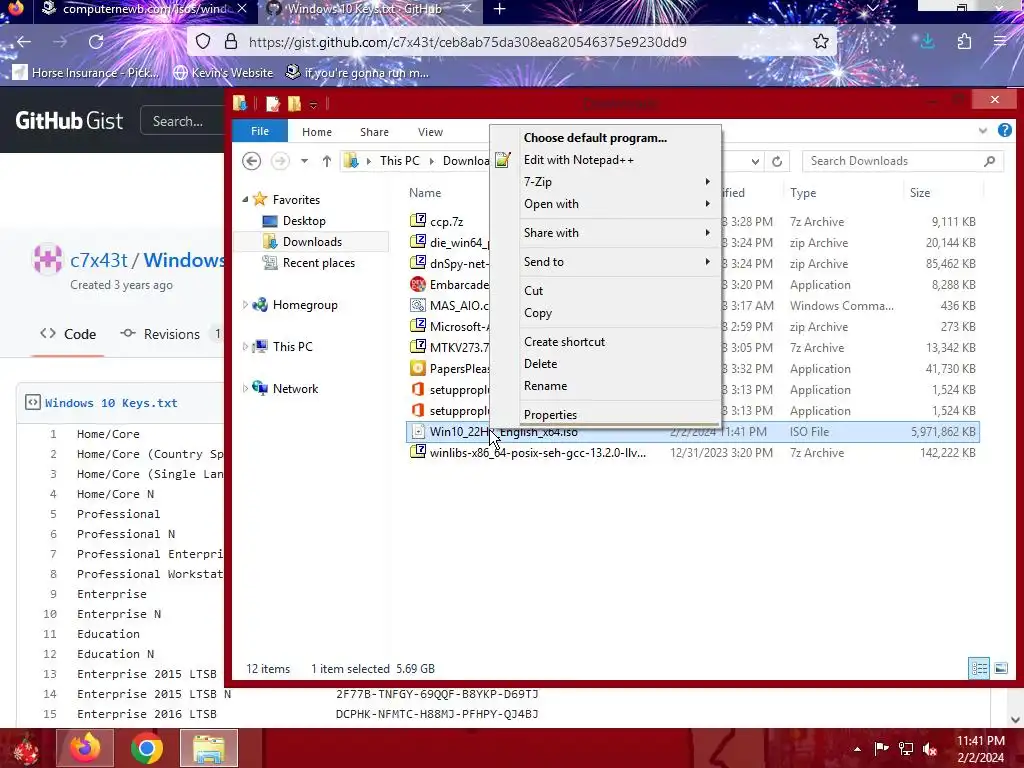Click the File Explorer taskbar icon
1024x768 pixels.
208,748
